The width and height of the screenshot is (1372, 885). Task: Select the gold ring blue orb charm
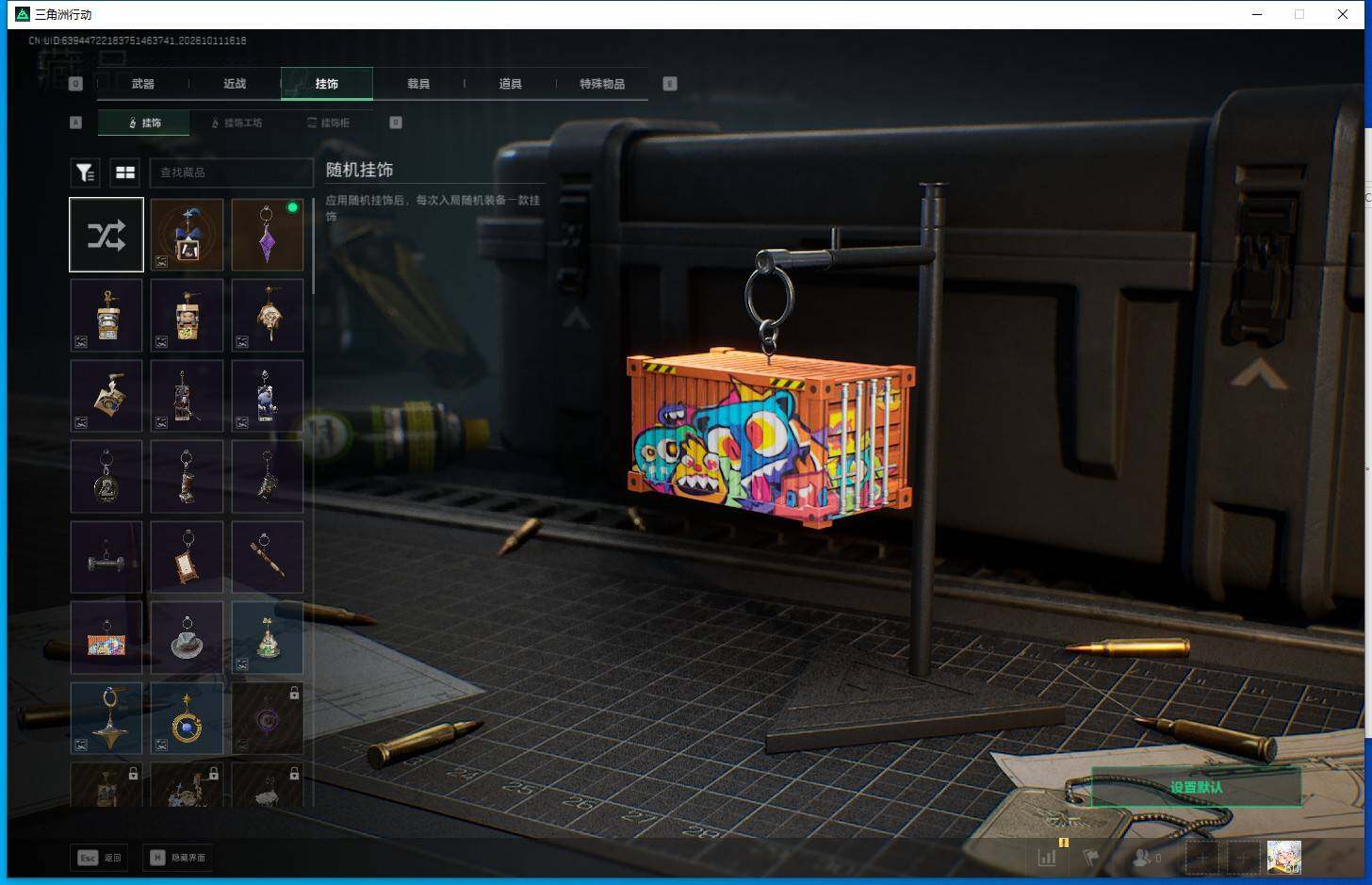[187, 718]
